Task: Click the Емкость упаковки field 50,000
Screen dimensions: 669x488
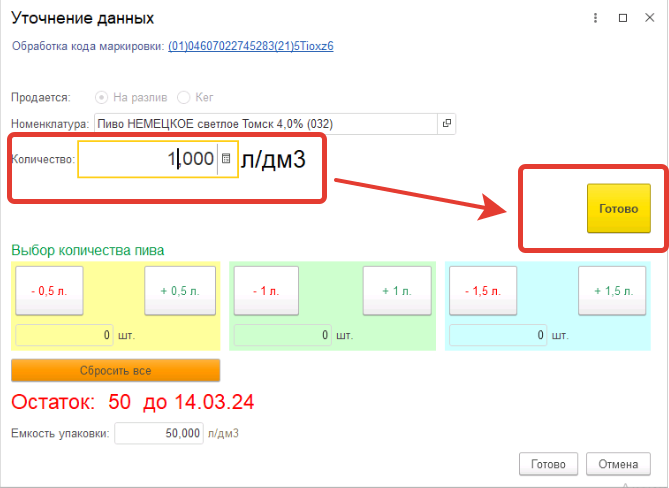Action: click(x=159, y=433)
